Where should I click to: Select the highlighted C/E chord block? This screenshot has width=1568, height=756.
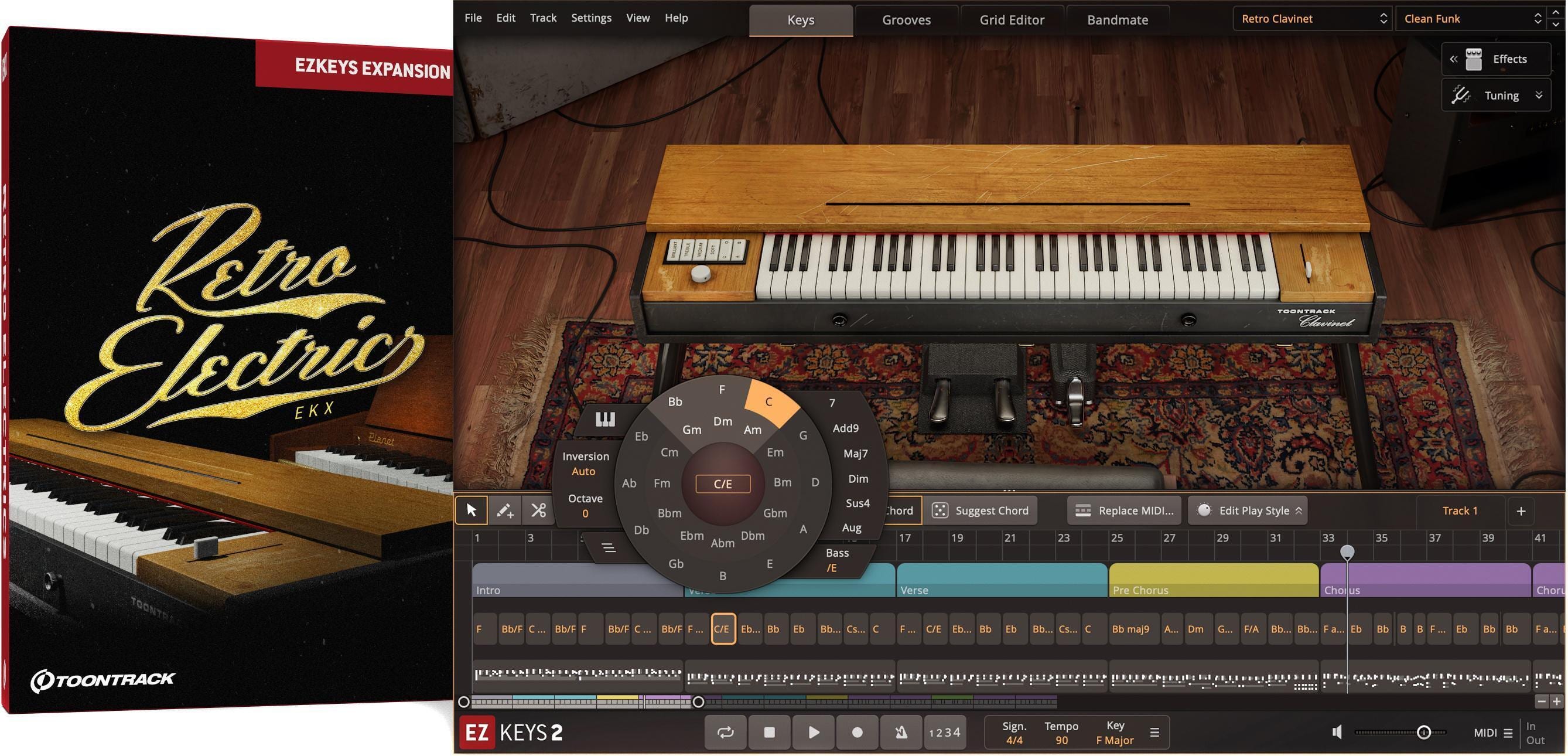pyautogui.click(x=723, y=629)
